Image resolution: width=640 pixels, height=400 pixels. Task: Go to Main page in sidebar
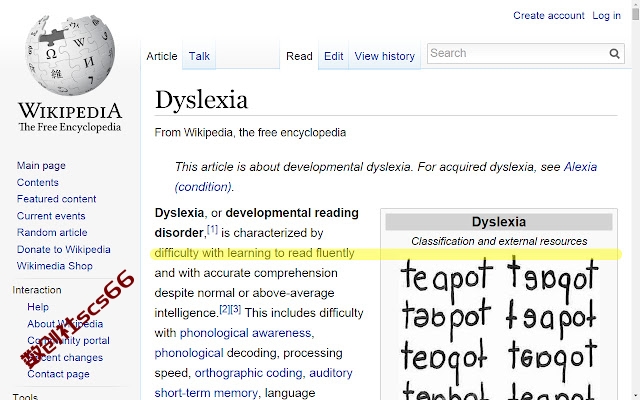click(41, 166)
